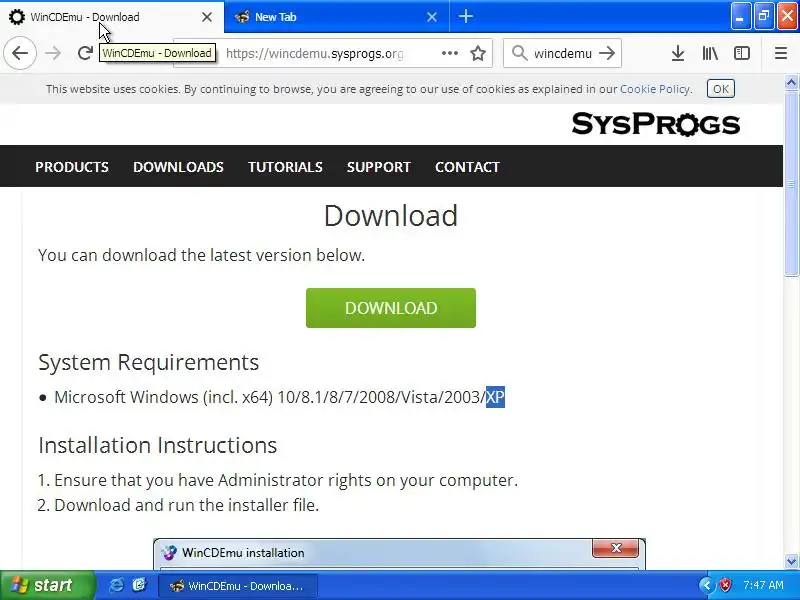The height and width of the screenshot is (600, 800).
Task: Click the scrollbar up arrow
Action: tap(791, 82)
